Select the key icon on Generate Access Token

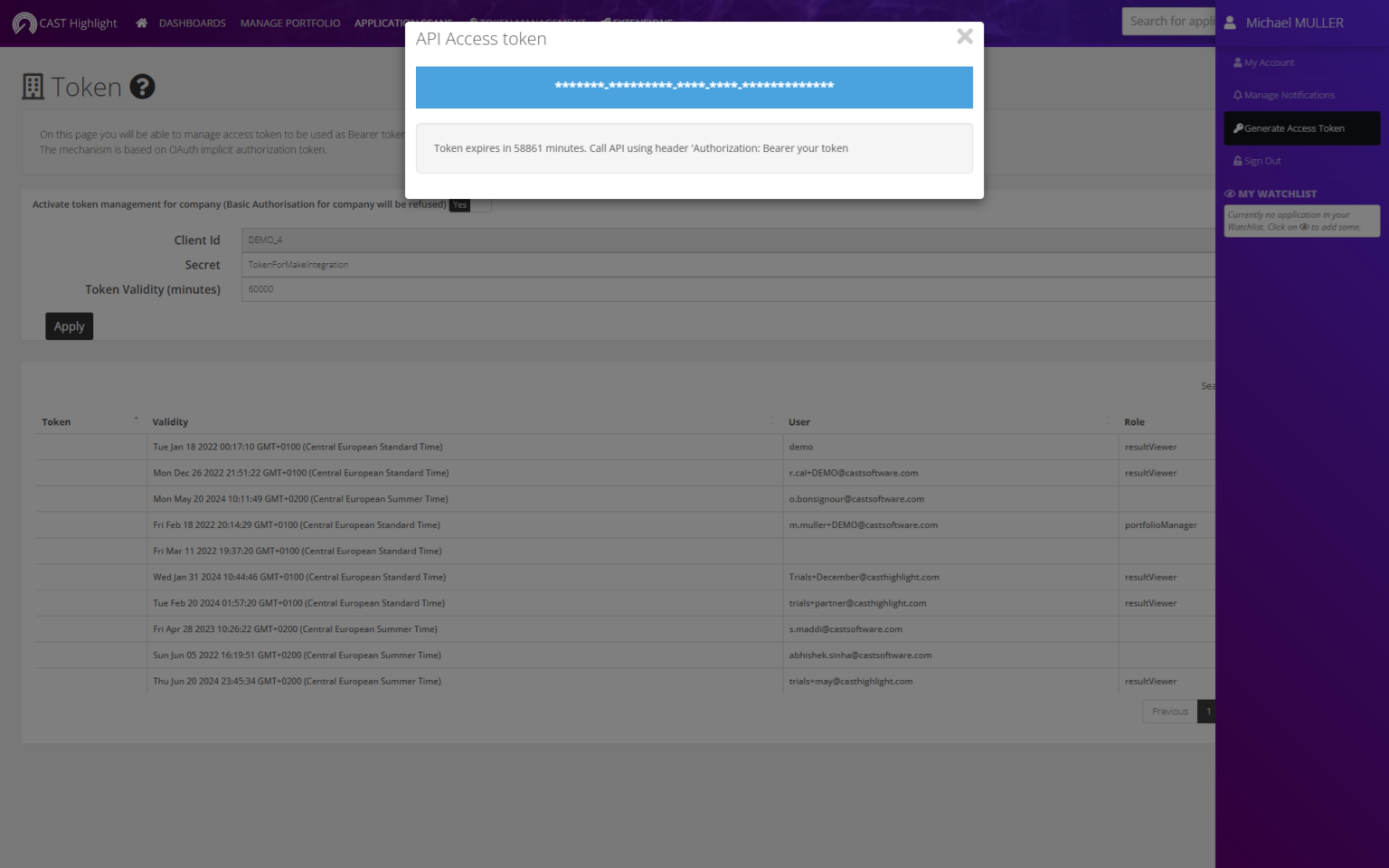1238,127
